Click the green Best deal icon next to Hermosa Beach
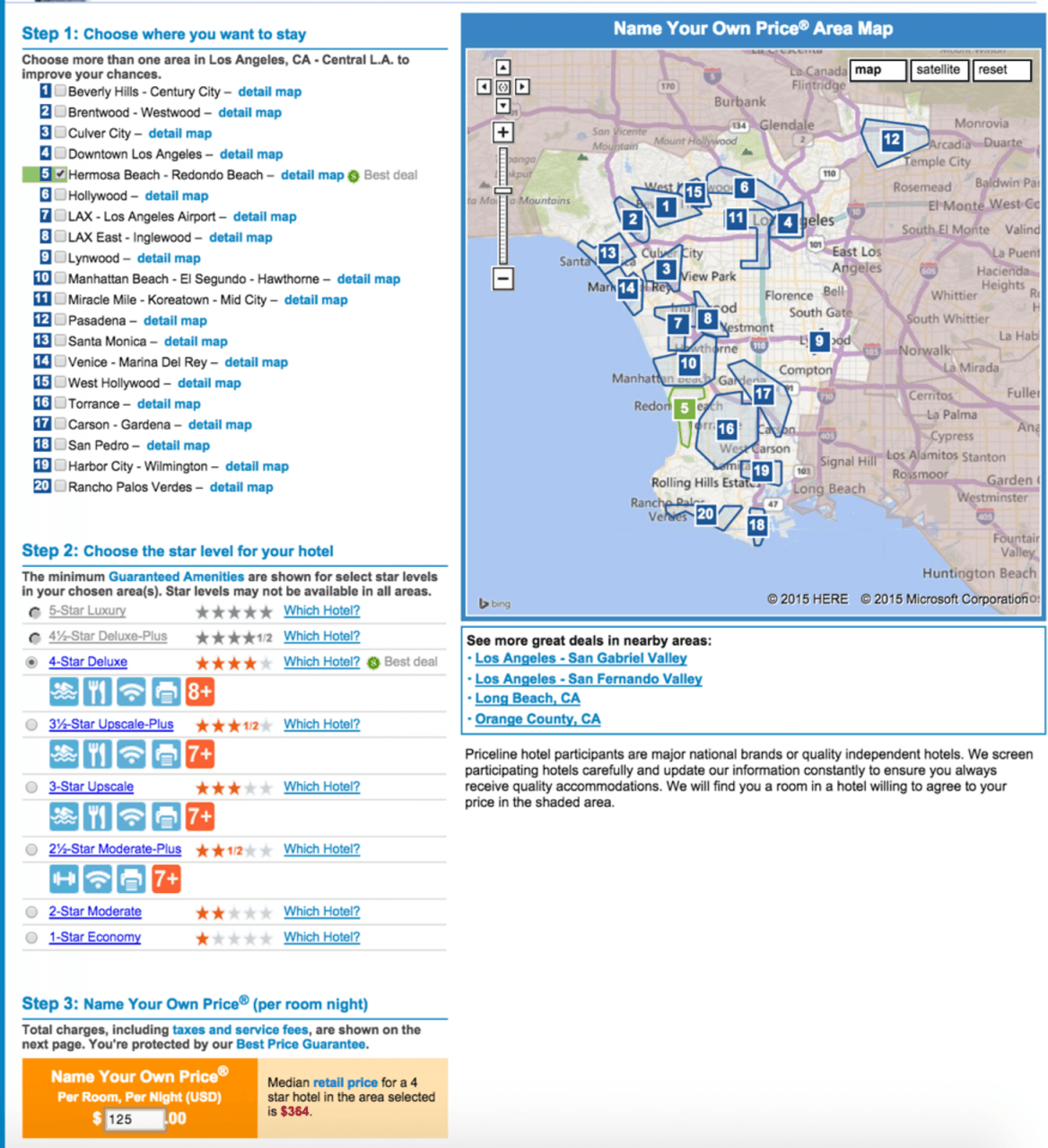The image size is (1048, 1148). [354, 176]
